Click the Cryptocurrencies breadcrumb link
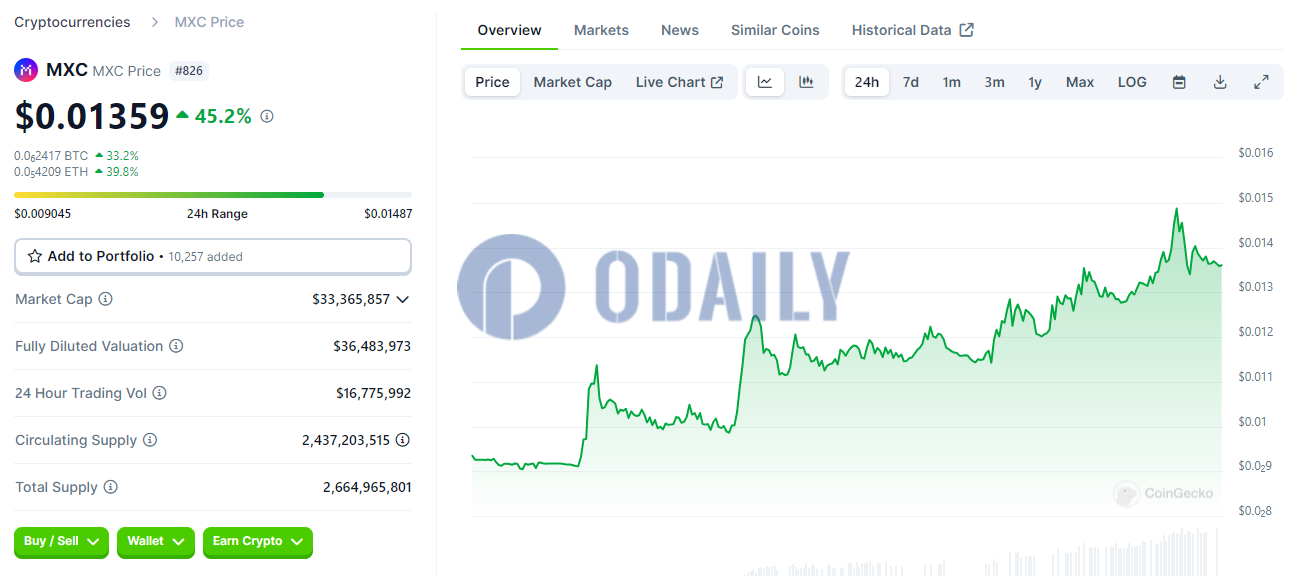Screen dimensions: 1307x576 72,22
